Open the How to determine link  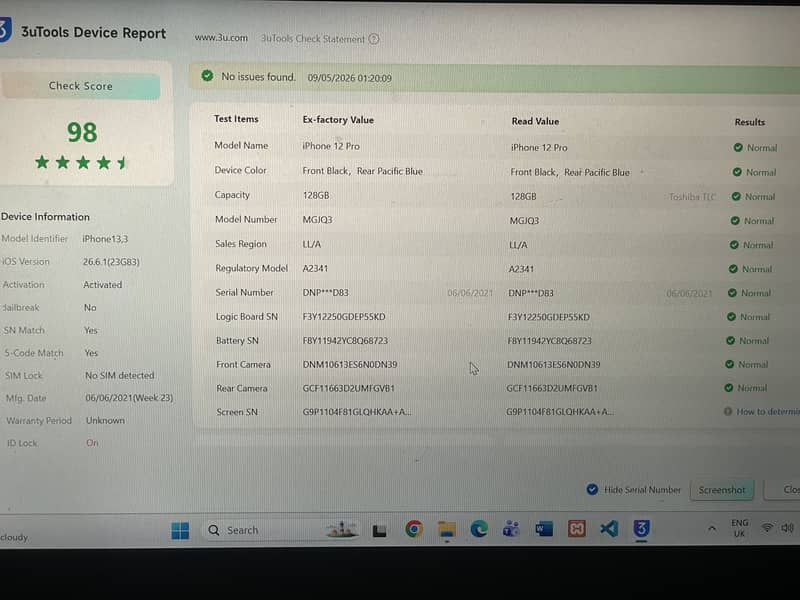tap(767, 411)
